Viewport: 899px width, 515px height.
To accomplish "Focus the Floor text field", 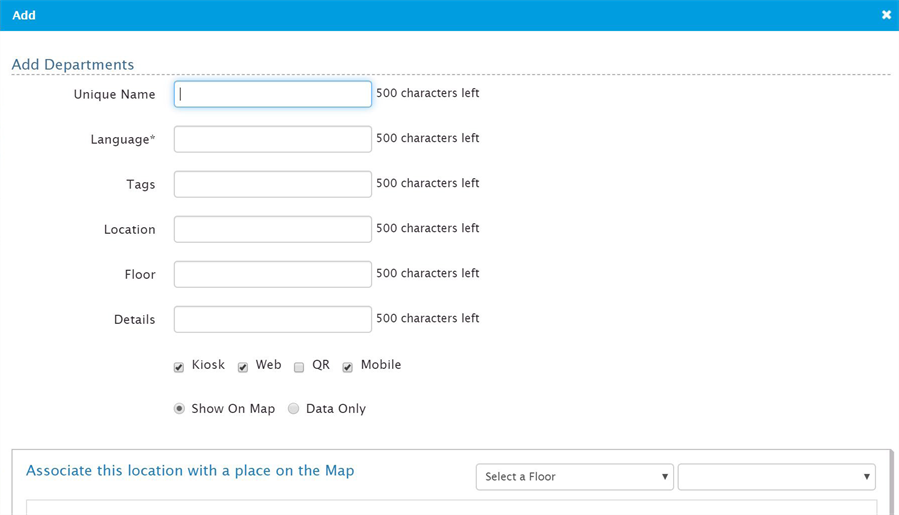I will point(273,274).
